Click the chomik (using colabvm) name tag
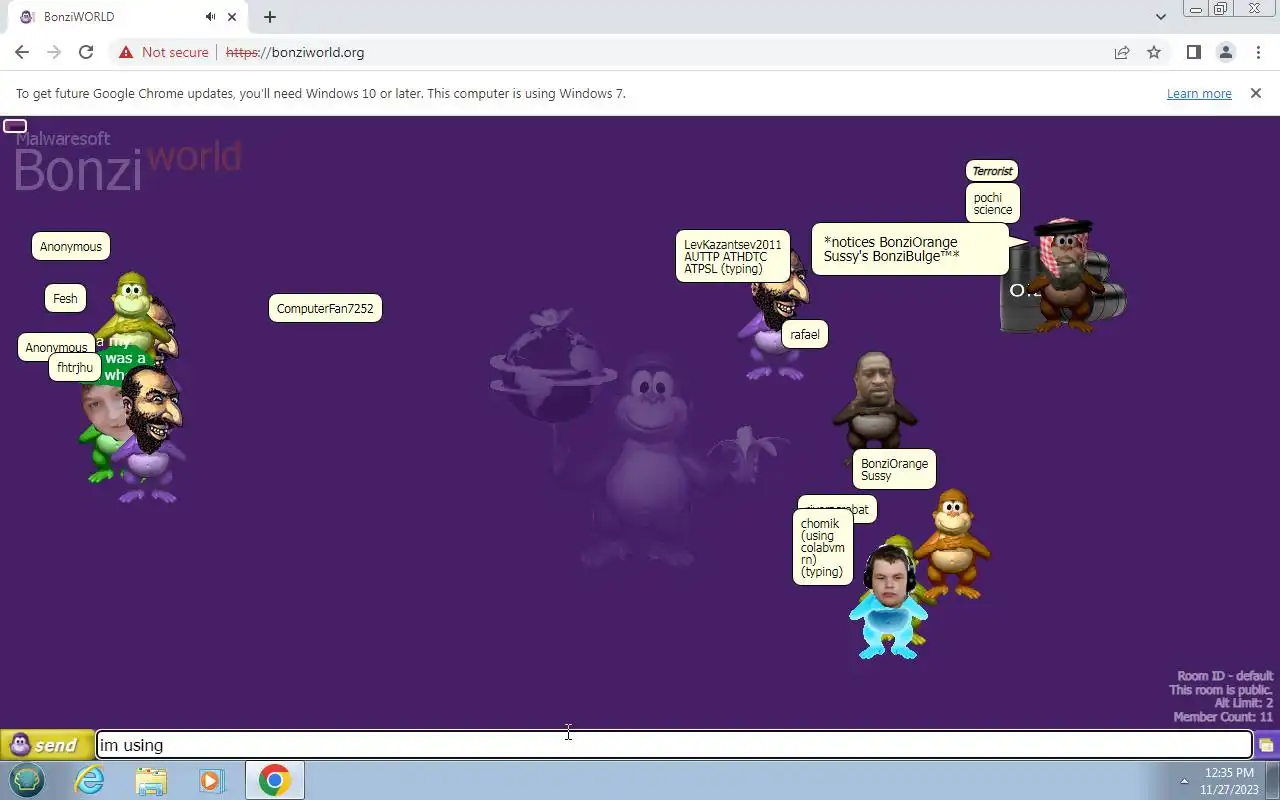 pos(823,547)
